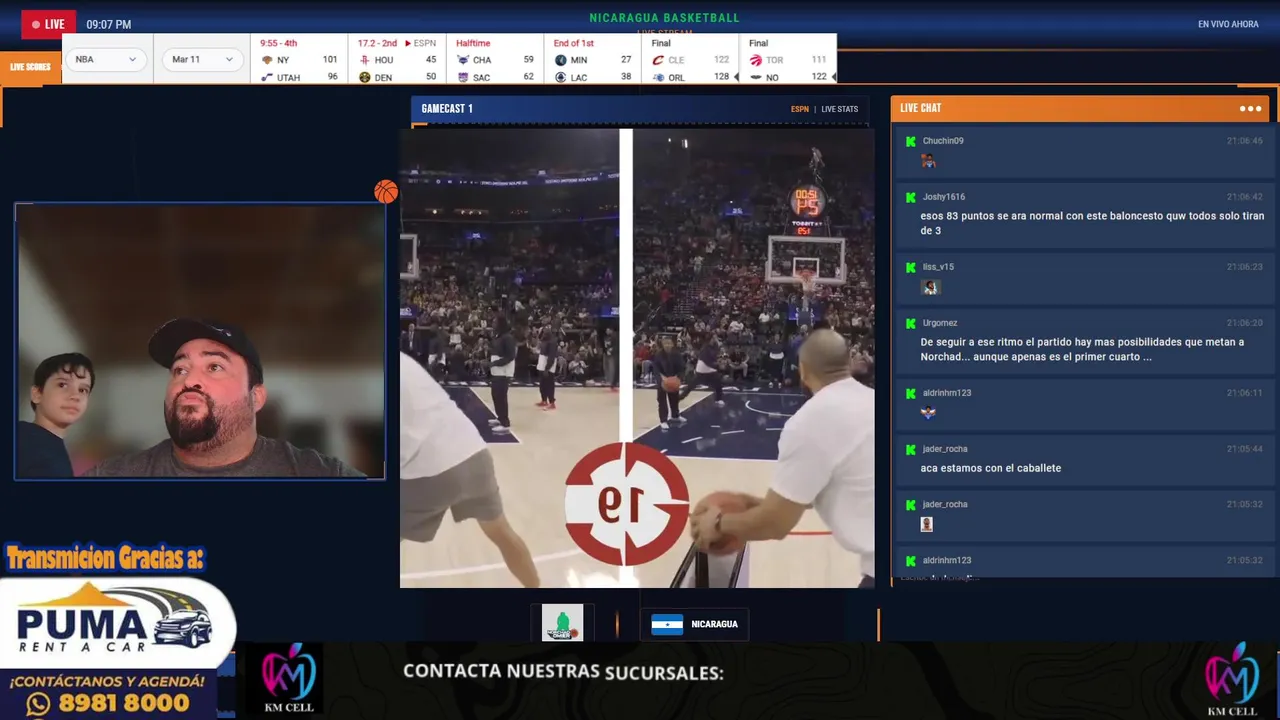Click Kick icon beside Urgomez
This screenshot has width=1280, height=720.
tap(910, 323)
